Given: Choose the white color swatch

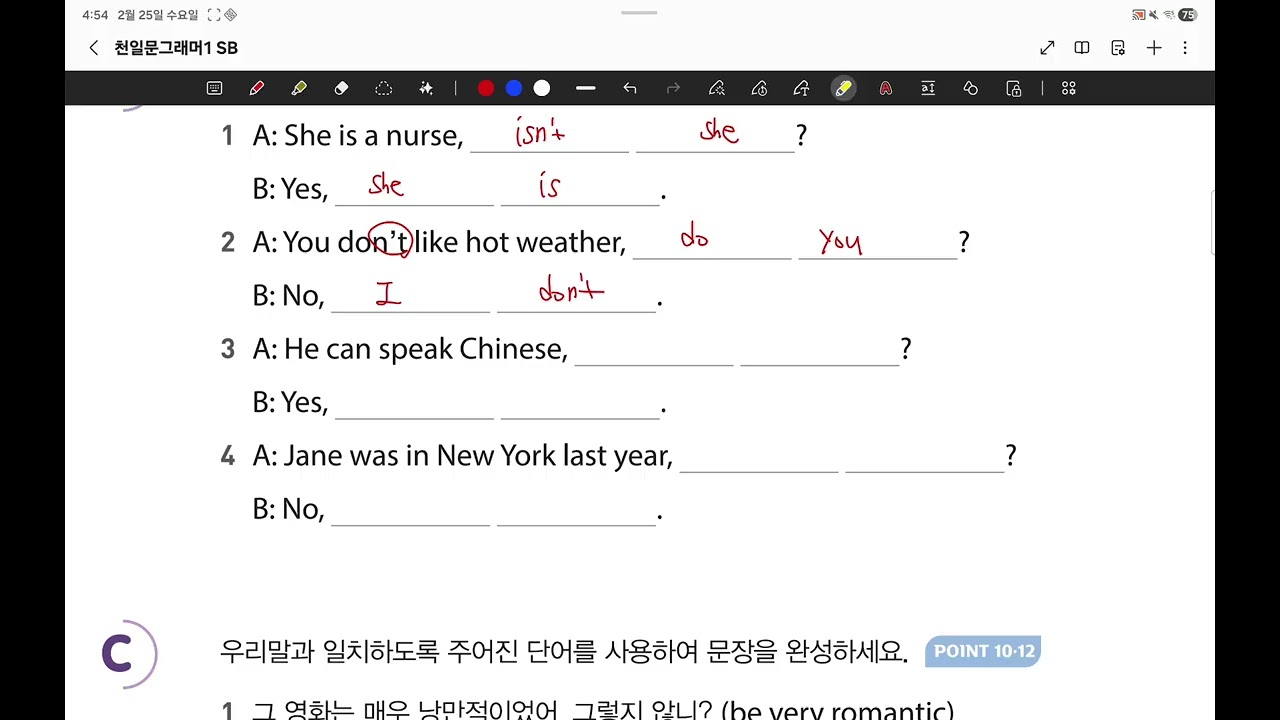Looking at the screenshot, I should [x=542, y=89].
